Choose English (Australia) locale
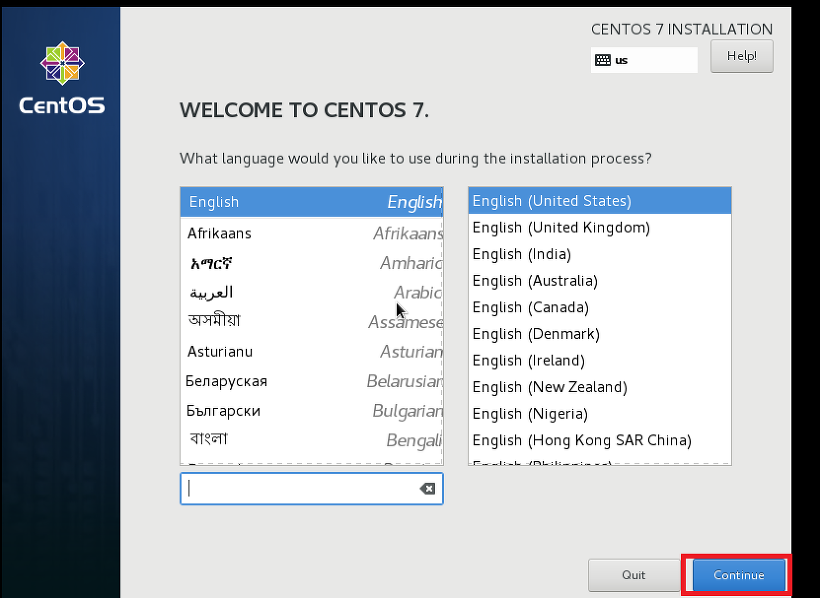The image size is (820, 598). click(x=600, y=281)
